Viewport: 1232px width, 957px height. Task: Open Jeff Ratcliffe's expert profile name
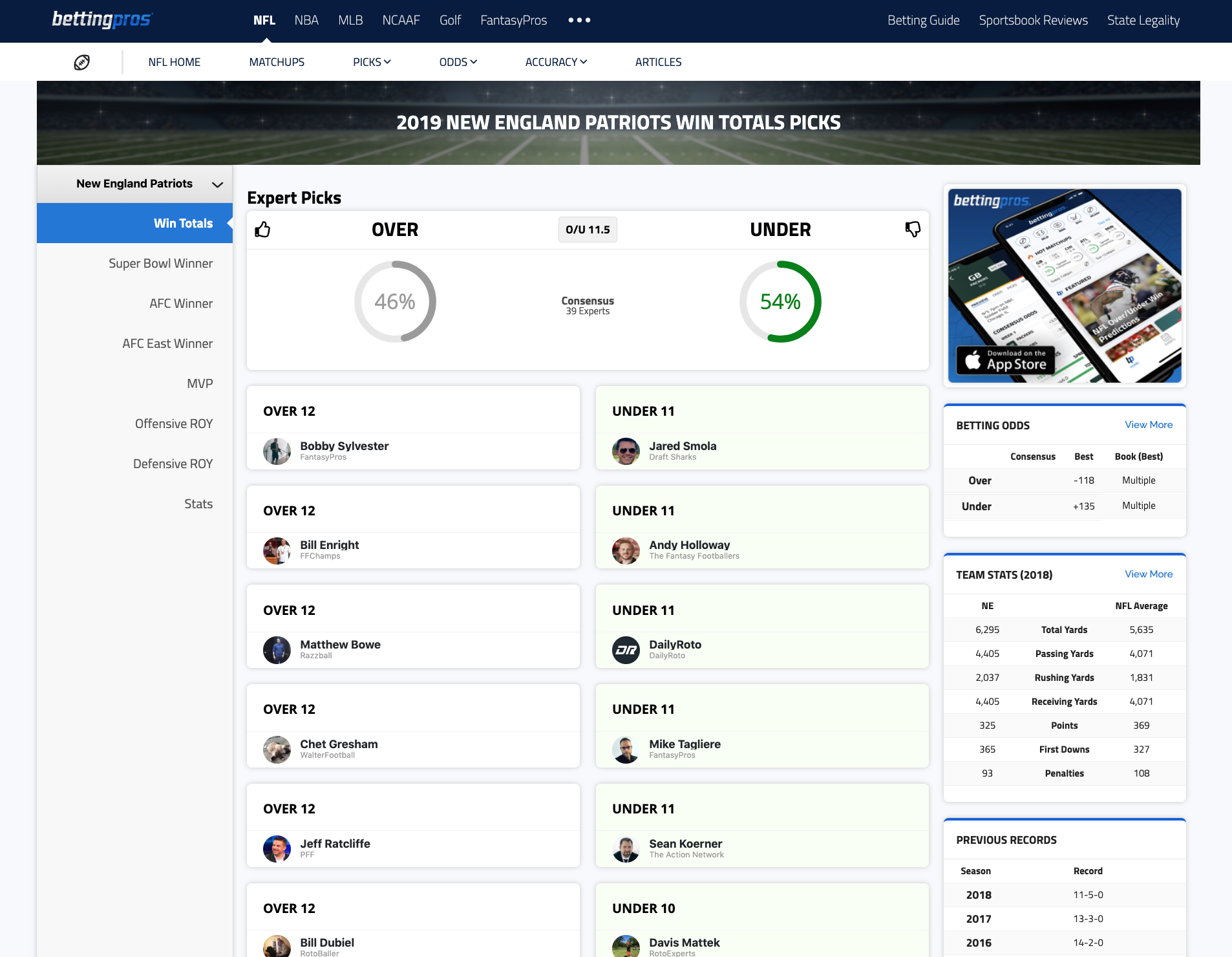[x=335, y=844]
